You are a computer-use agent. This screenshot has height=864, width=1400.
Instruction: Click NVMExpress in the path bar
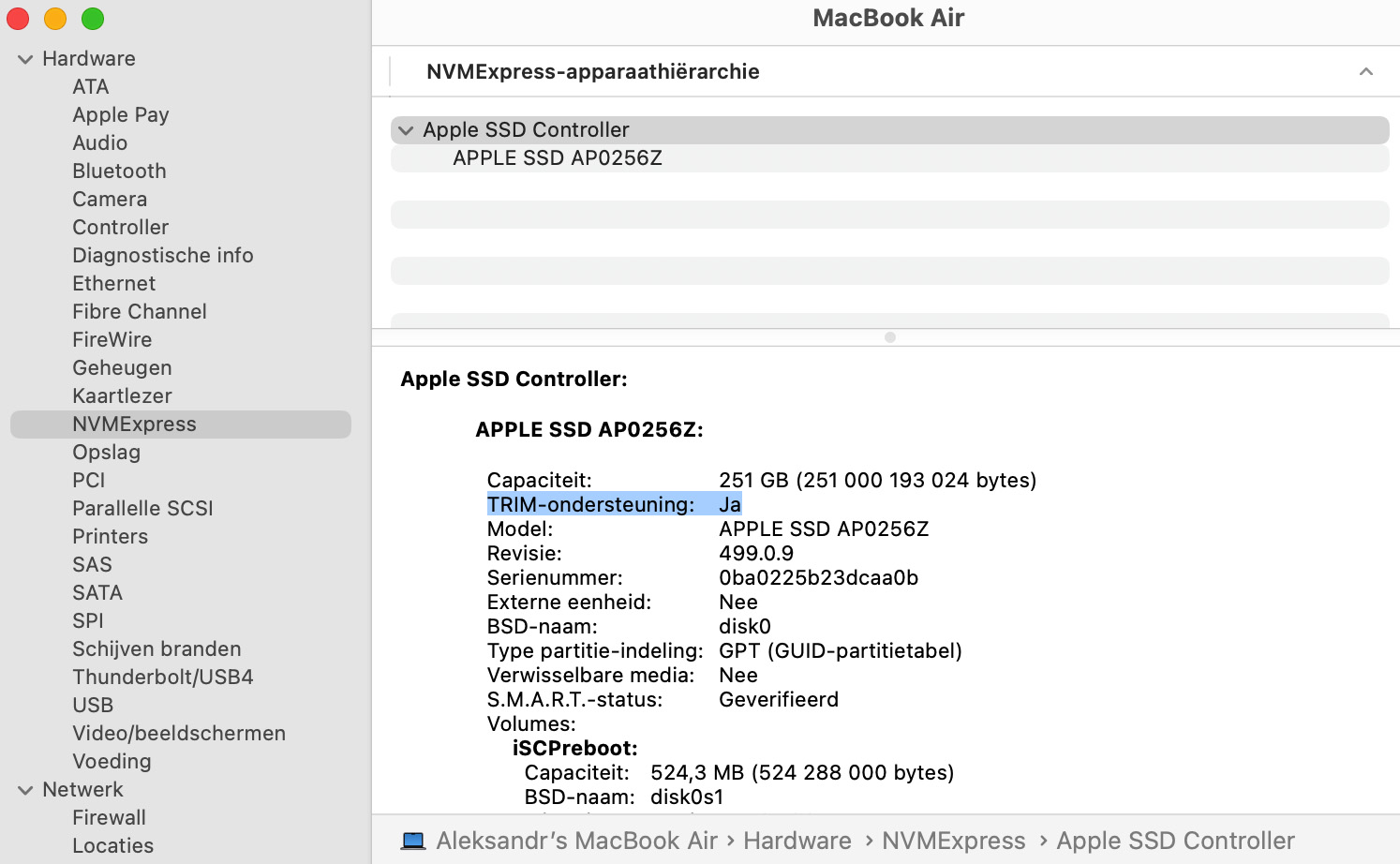[x=954, y=841]
